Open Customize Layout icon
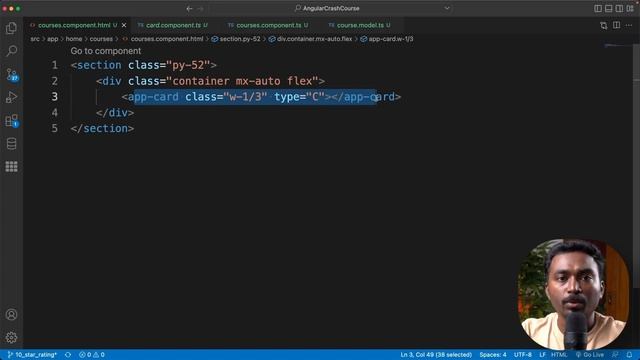 coord(630,9)
